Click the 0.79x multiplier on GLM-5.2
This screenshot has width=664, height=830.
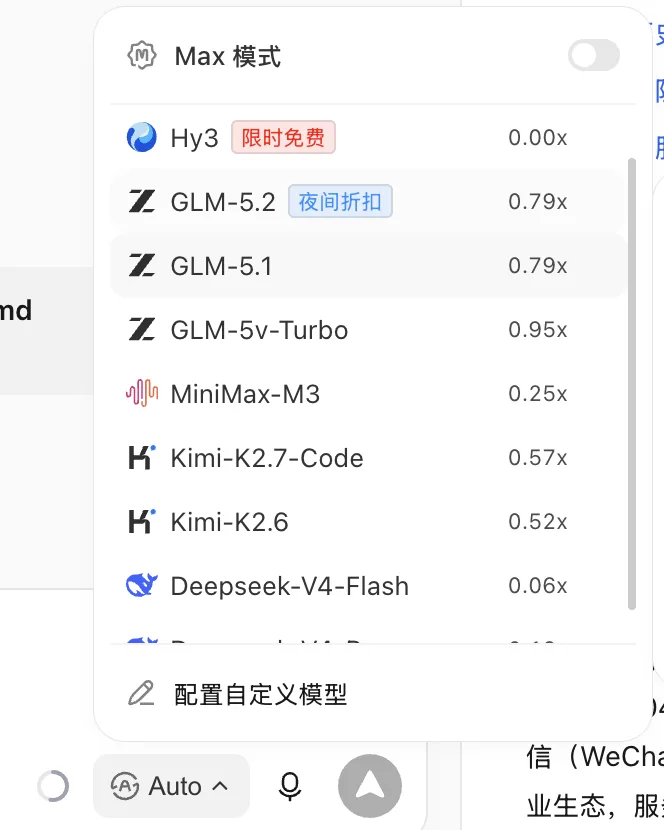[x=537, y=202]
